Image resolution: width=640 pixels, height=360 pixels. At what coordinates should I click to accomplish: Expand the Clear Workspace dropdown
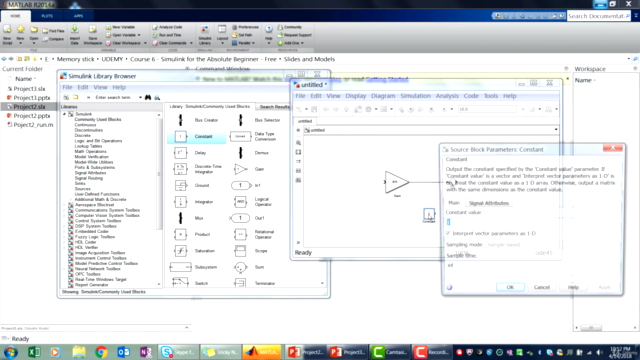(x=145, y=43)
